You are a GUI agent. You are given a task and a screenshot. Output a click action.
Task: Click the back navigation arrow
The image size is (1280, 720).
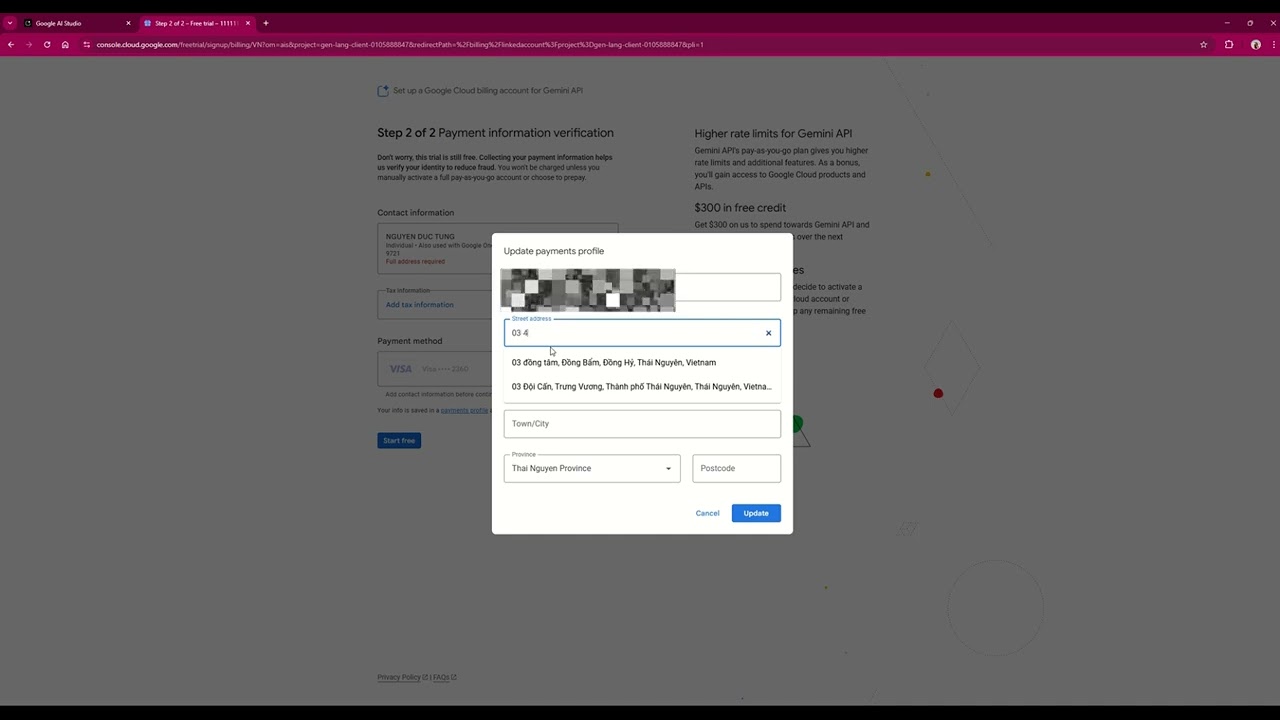tap(10, 44)
